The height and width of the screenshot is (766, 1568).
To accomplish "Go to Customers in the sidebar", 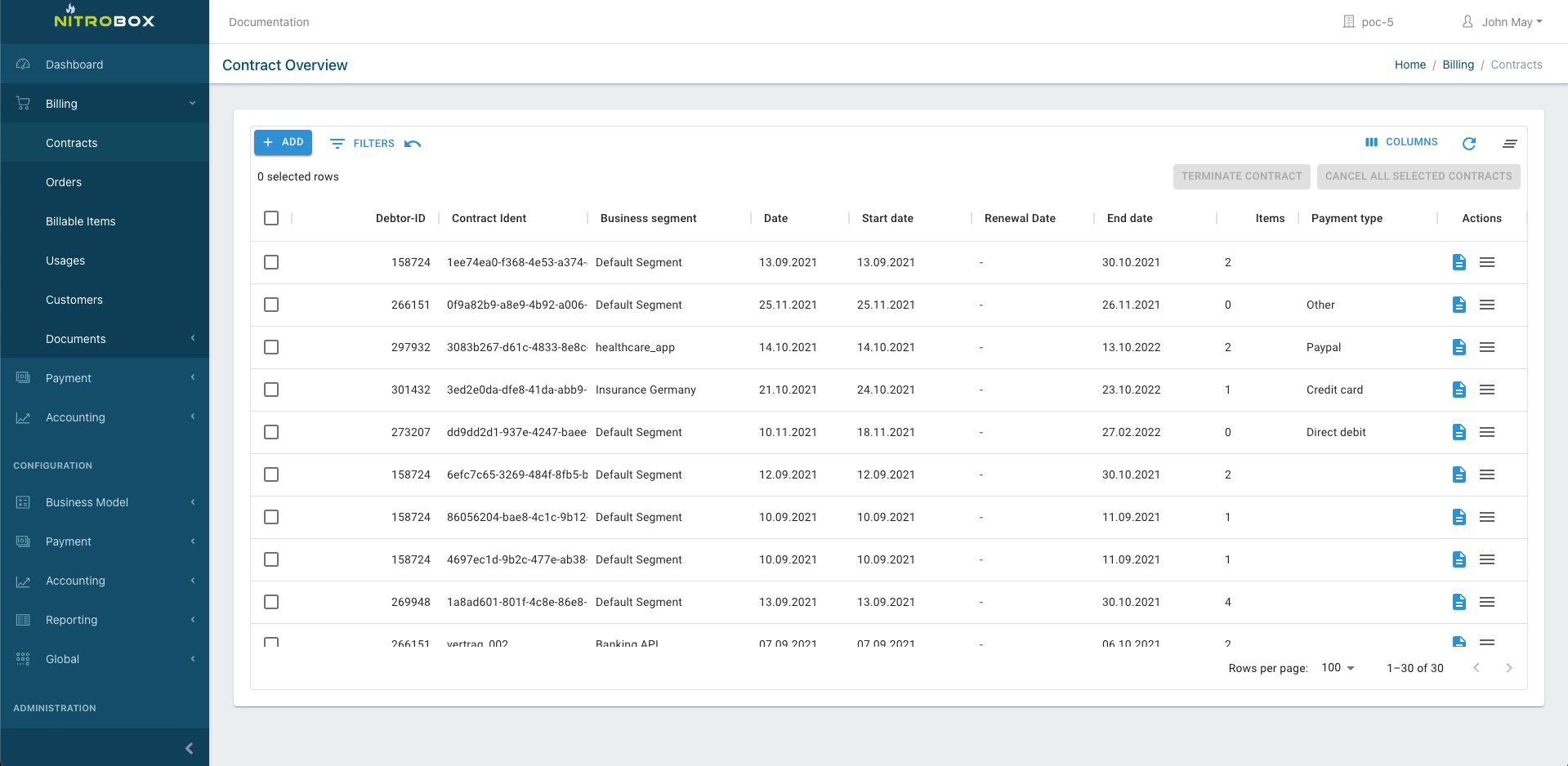I will point(74,300).
